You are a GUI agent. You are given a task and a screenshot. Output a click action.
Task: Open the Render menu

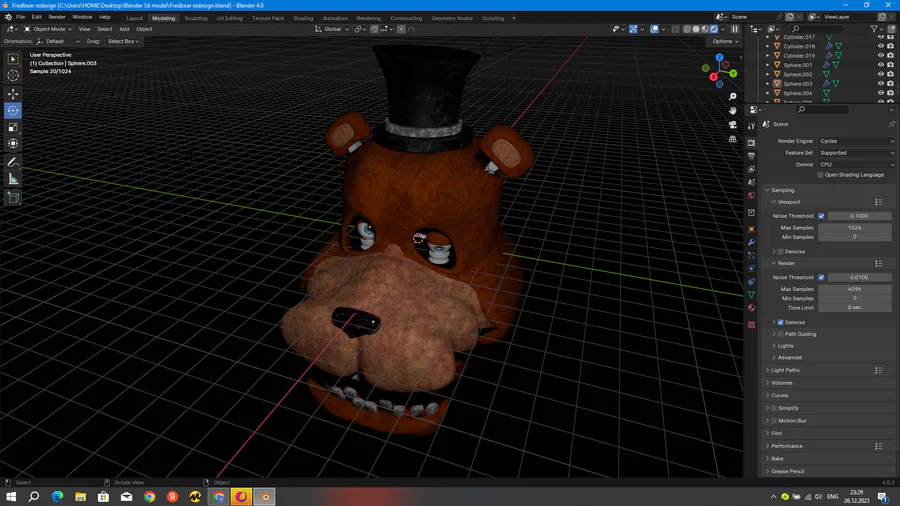[x=57, y=17]
